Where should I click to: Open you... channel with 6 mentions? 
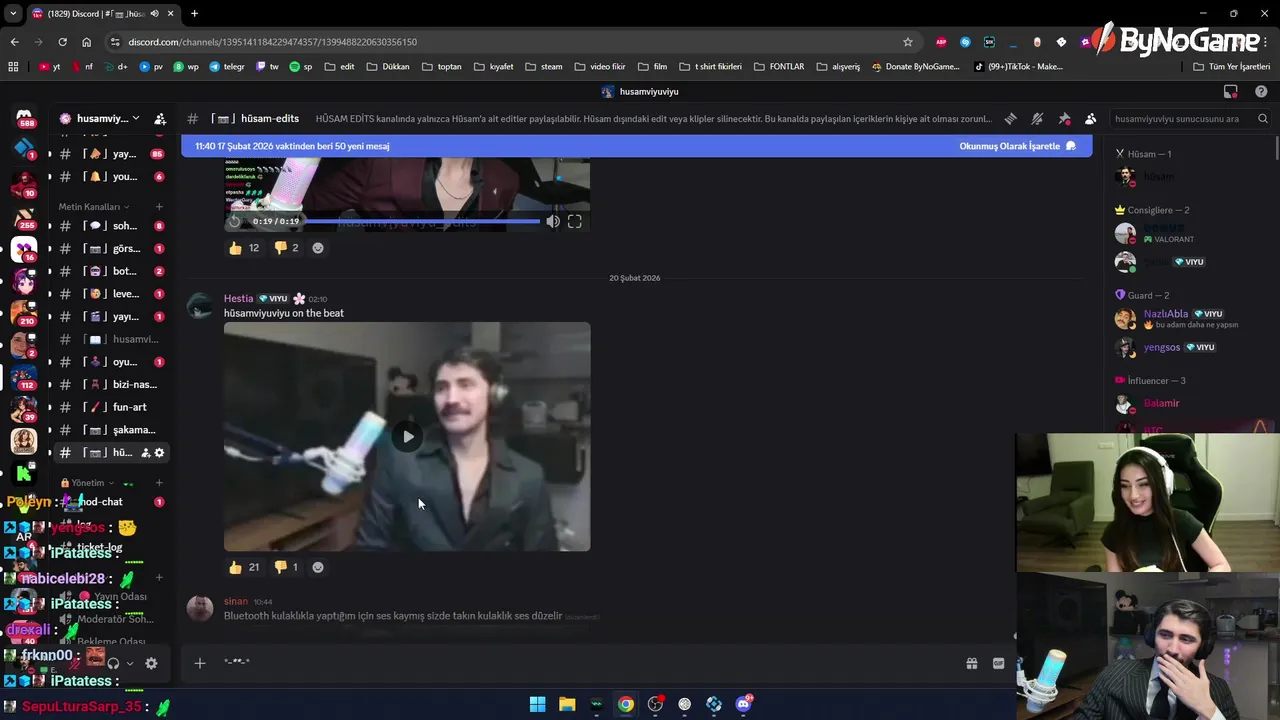click(x=110, y=176)
